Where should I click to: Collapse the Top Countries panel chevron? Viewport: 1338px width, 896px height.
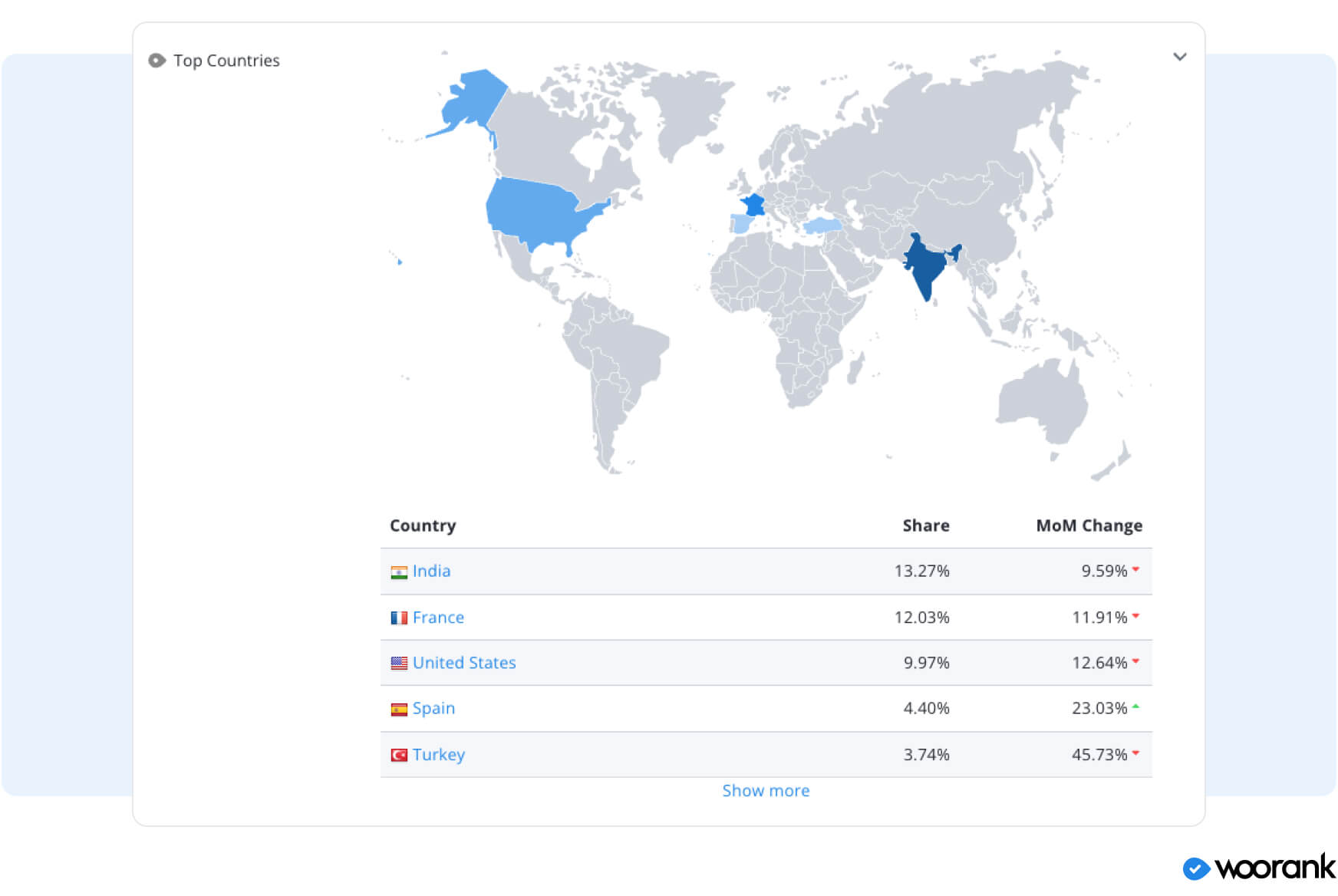[1179, 57]
